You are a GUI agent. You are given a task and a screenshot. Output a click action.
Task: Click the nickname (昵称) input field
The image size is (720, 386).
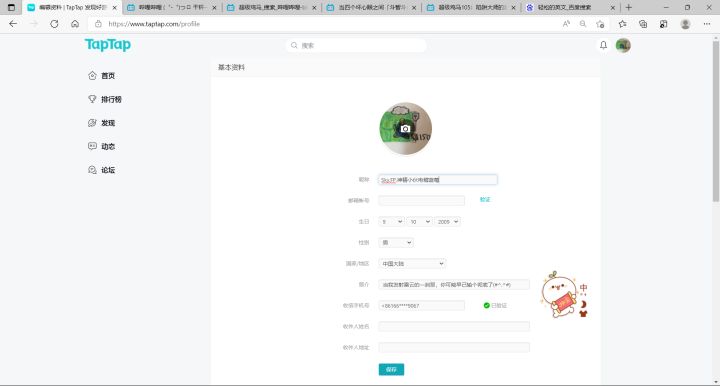(x=438, y=180)
